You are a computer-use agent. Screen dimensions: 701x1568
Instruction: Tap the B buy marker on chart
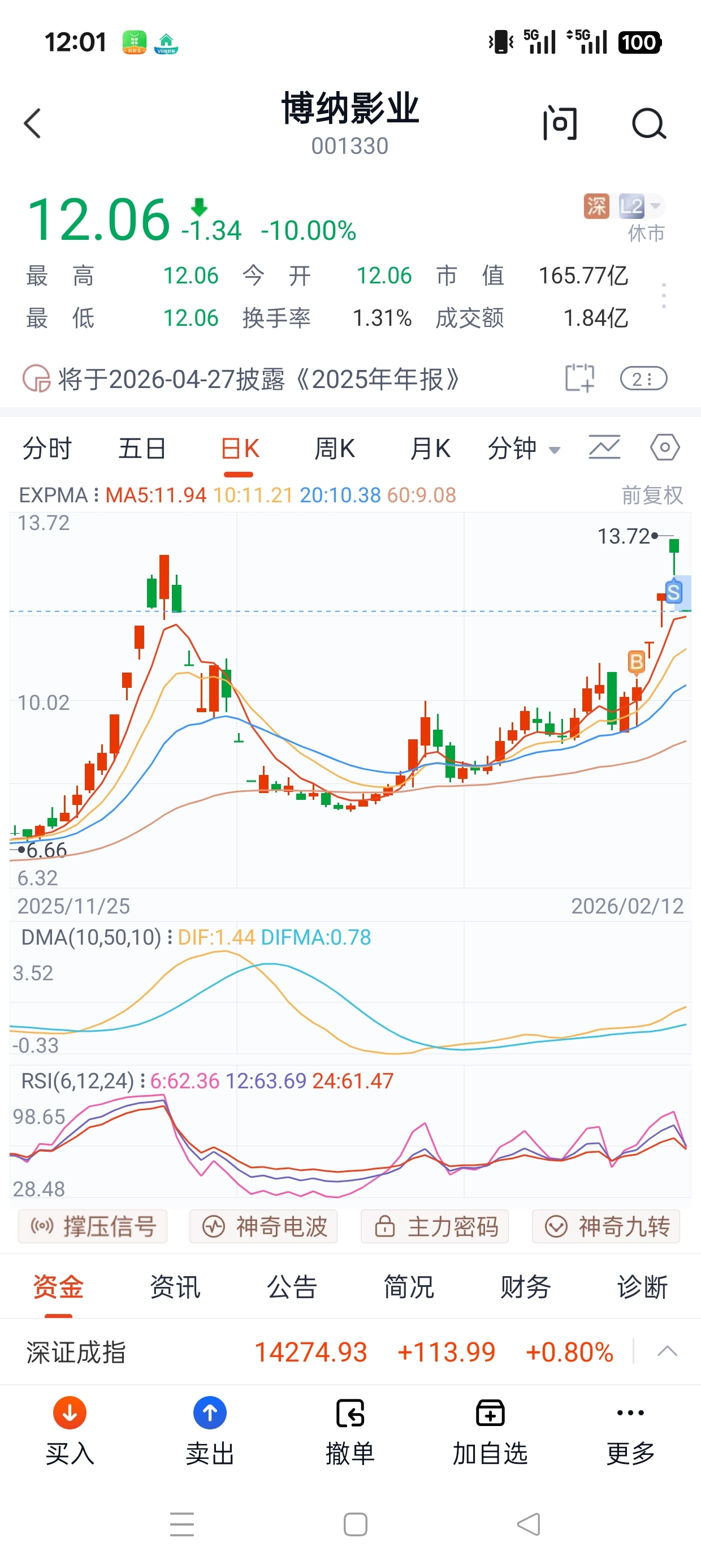click(x=636, y=662)
